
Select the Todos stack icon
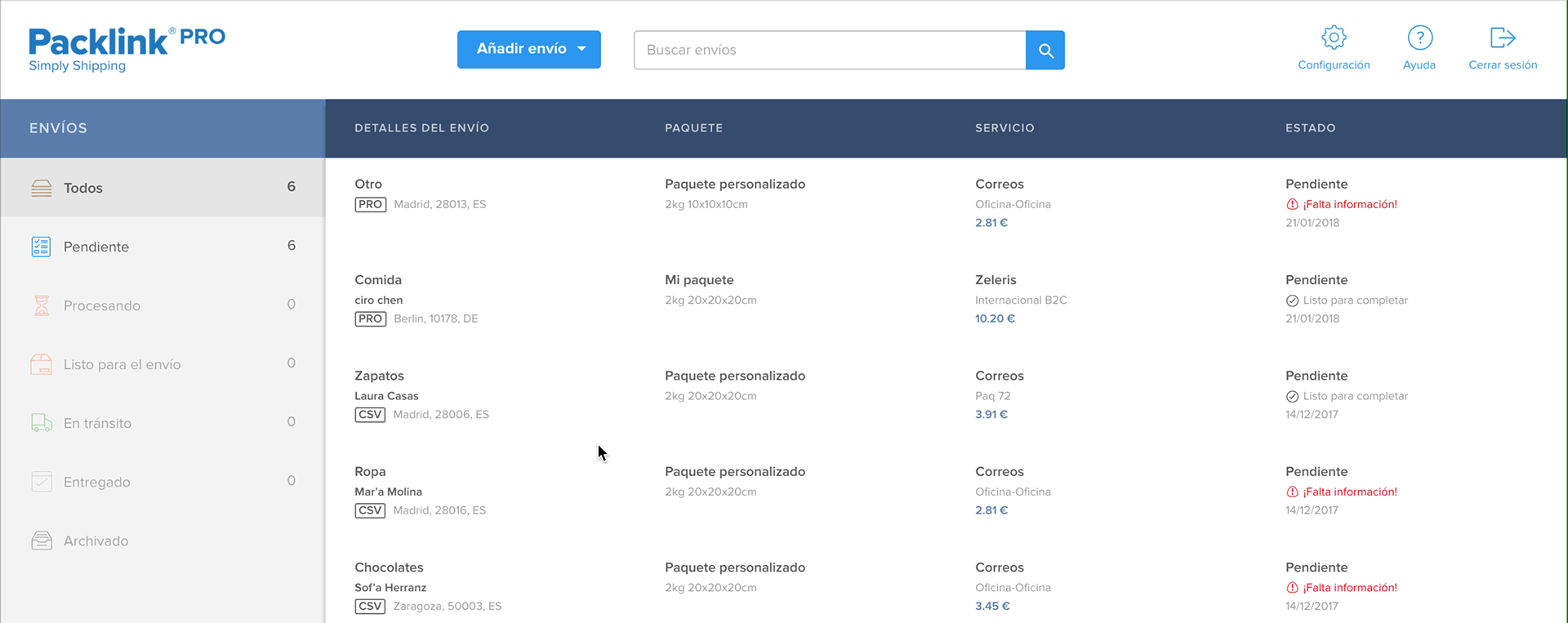(x=42, y=188)
